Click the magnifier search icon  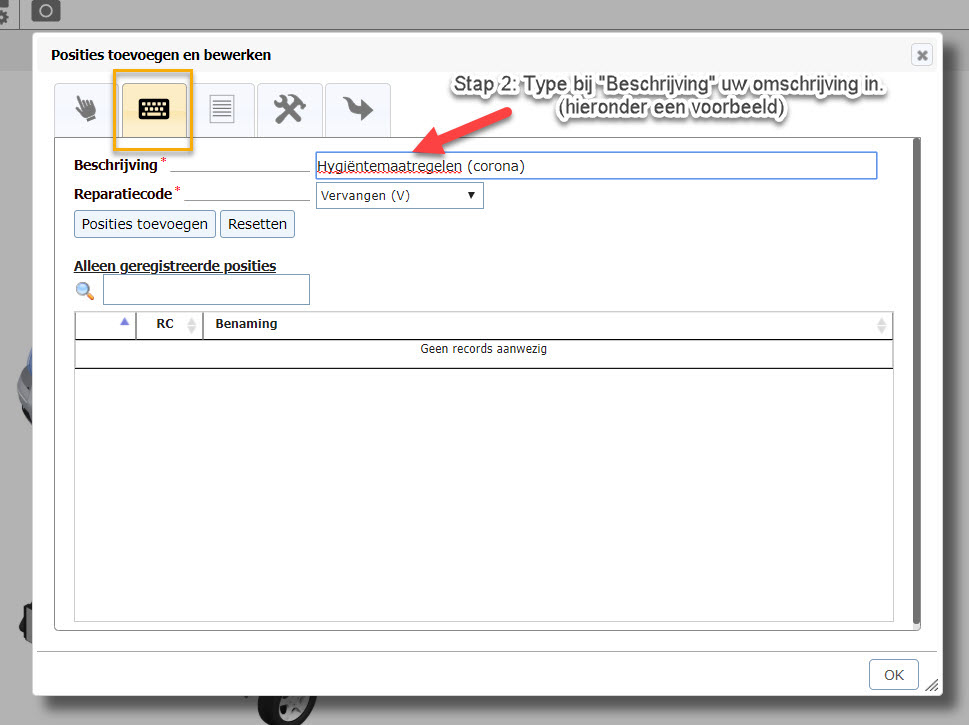click(x=85, y=290)
